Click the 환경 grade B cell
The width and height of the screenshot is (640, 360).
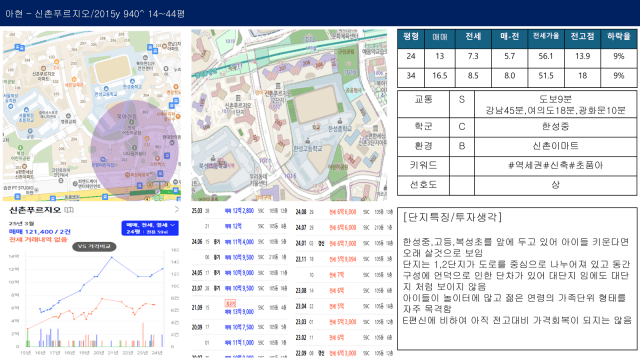[462, 146]
